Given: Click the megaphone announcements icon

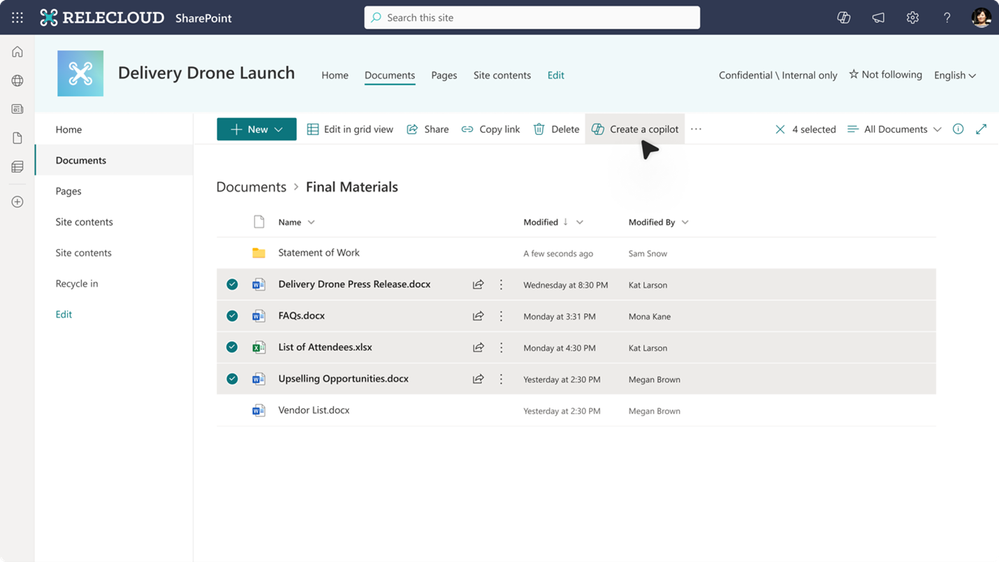Looking at the screenshot, I should click(x=878, y=18).
